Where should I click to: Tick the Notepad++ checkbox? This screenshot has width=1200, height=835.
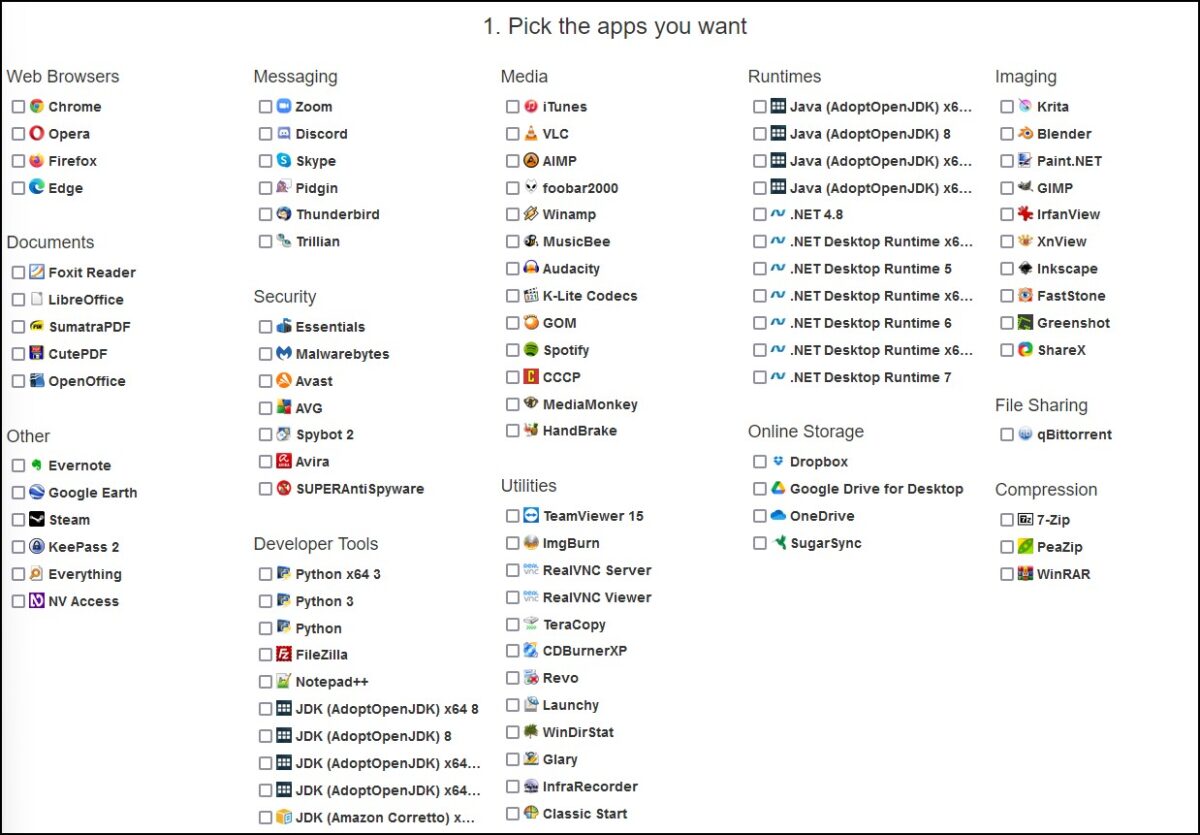265,682
